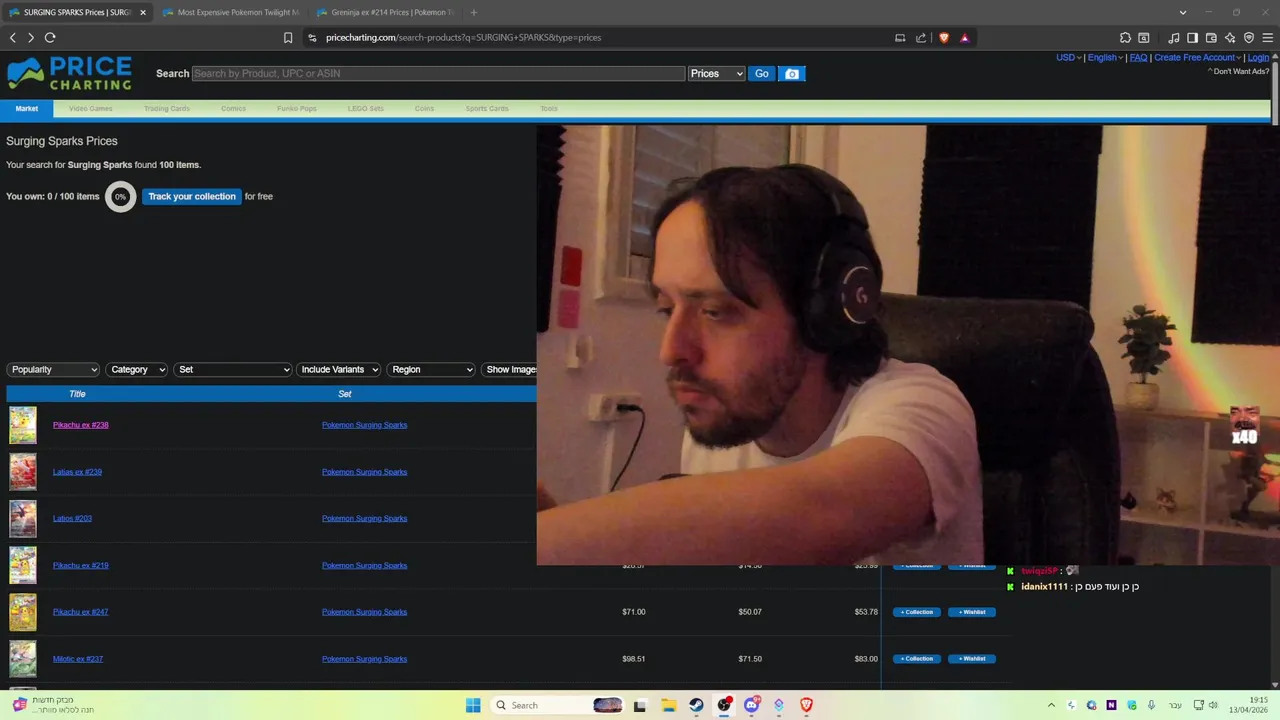Bookmark this page with the bookmark icon
Image resolution: width=1280 pixels, height=720 pixels.
point(288,37)
